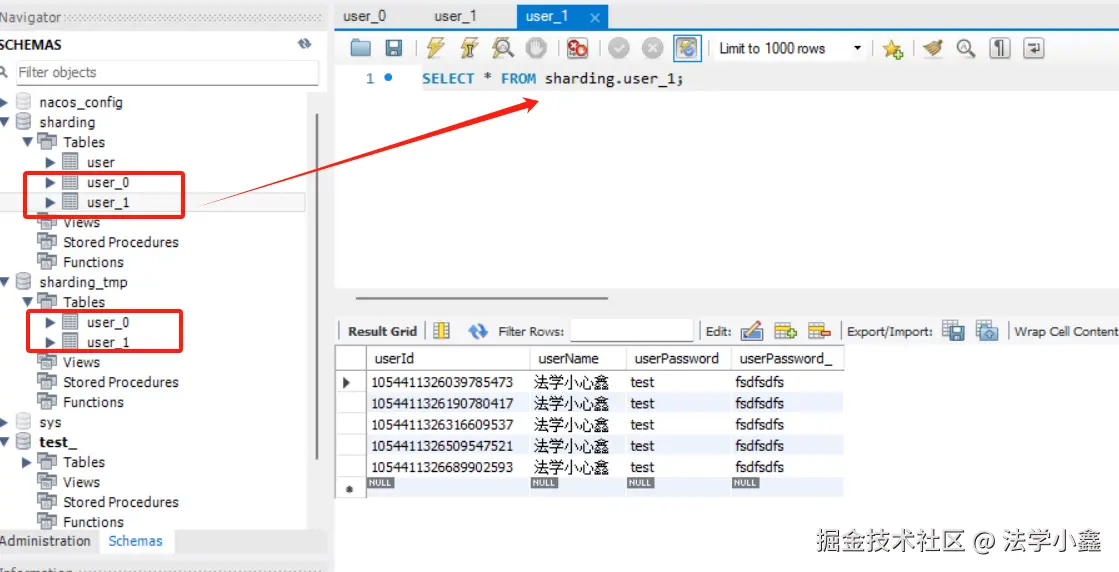1119x572 pixels.
Task: Expand user_0 table in sharding_tmp
Action: tap(50, 322)
